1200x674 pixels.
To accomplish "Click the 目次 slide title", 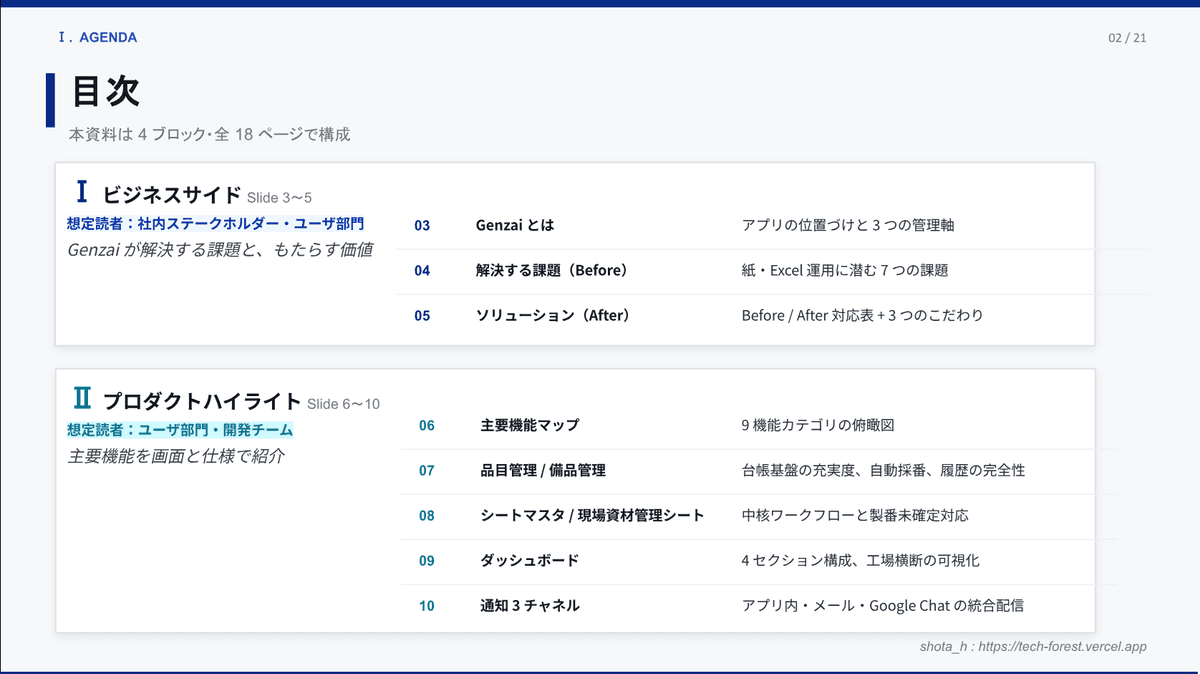I will [105, 92].
